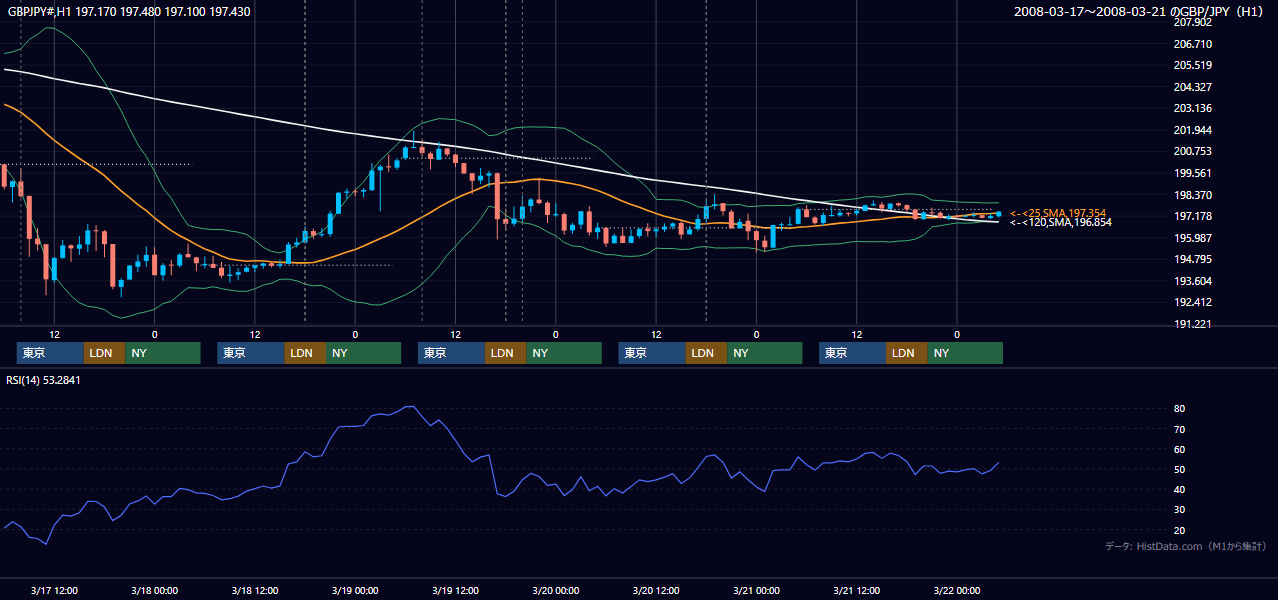The height and width of the screenshot is (600, 1278).
Task: Click the 3/17 12:00 time label
Action: point(54,590)
